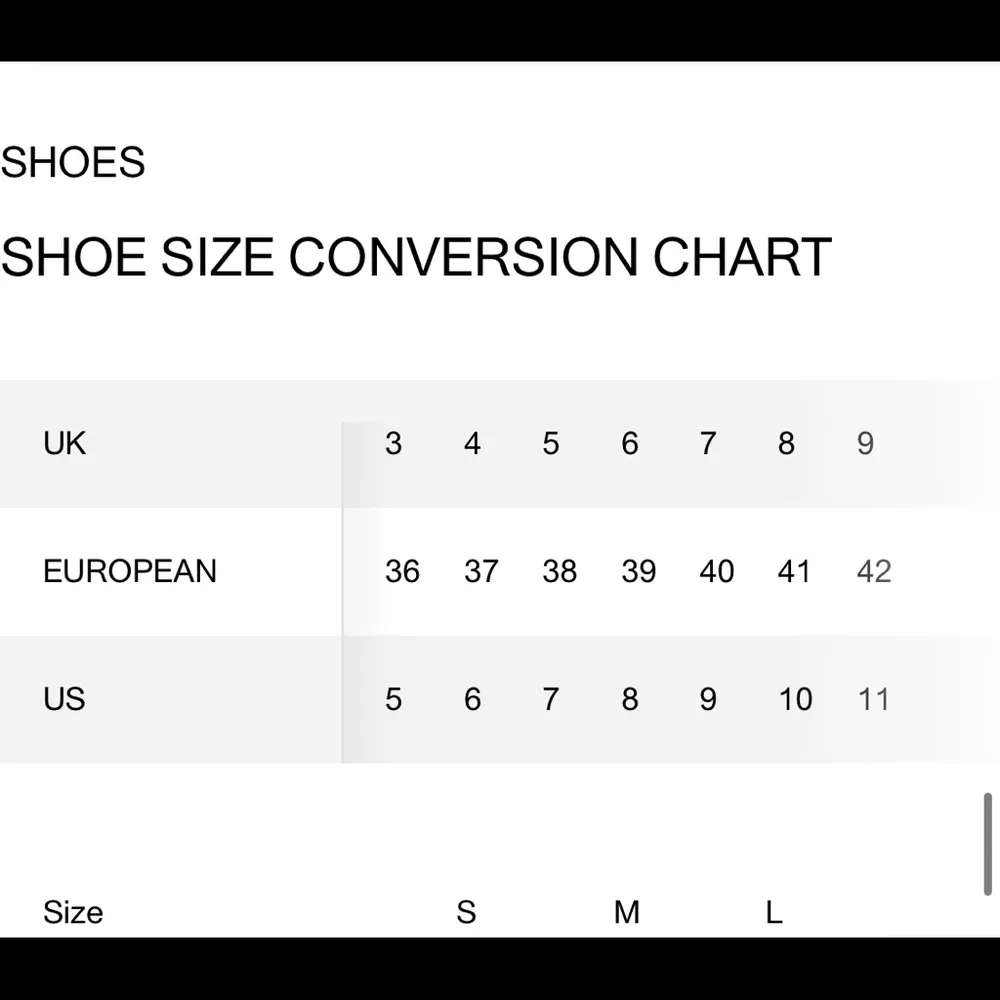Click US size 10 cell
This screenshot has height=1000, width=1000.
(795, 699)
